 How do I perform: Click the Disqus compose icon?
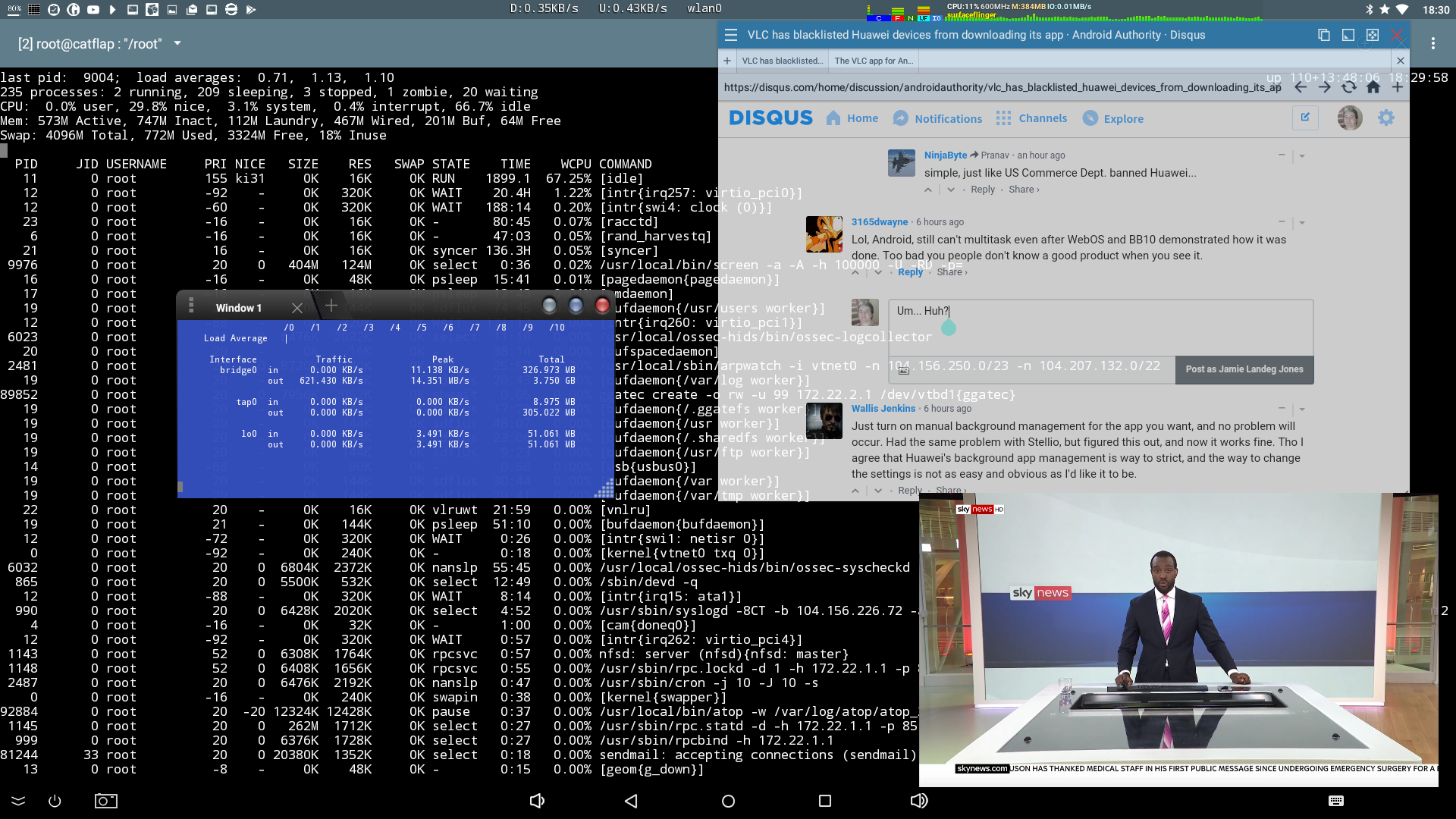pos(1305,118)
